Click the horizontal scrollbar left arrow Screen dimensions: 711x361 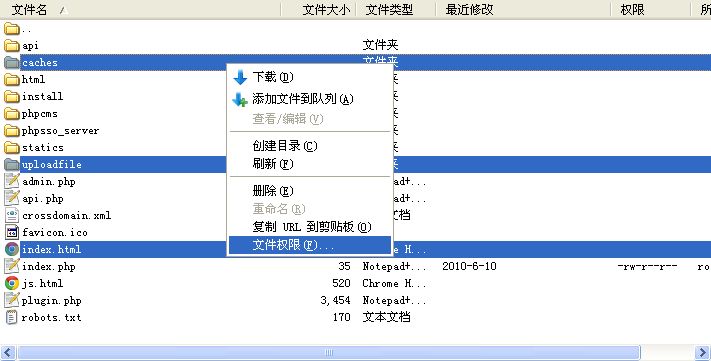(x=8, y=352)
